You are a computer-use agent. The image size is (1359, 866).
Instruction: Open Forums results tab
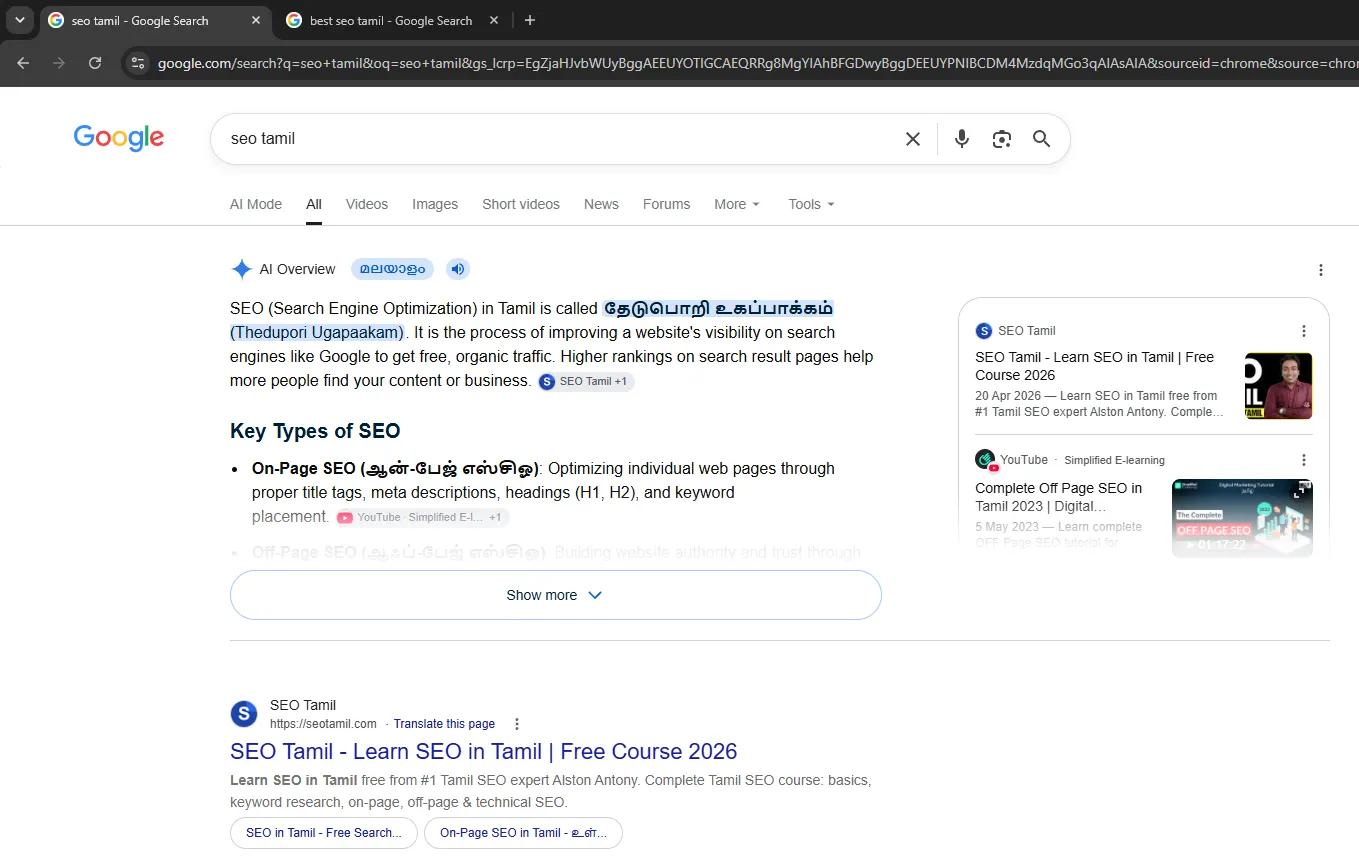pyautogui.click(x=667, y=204)
